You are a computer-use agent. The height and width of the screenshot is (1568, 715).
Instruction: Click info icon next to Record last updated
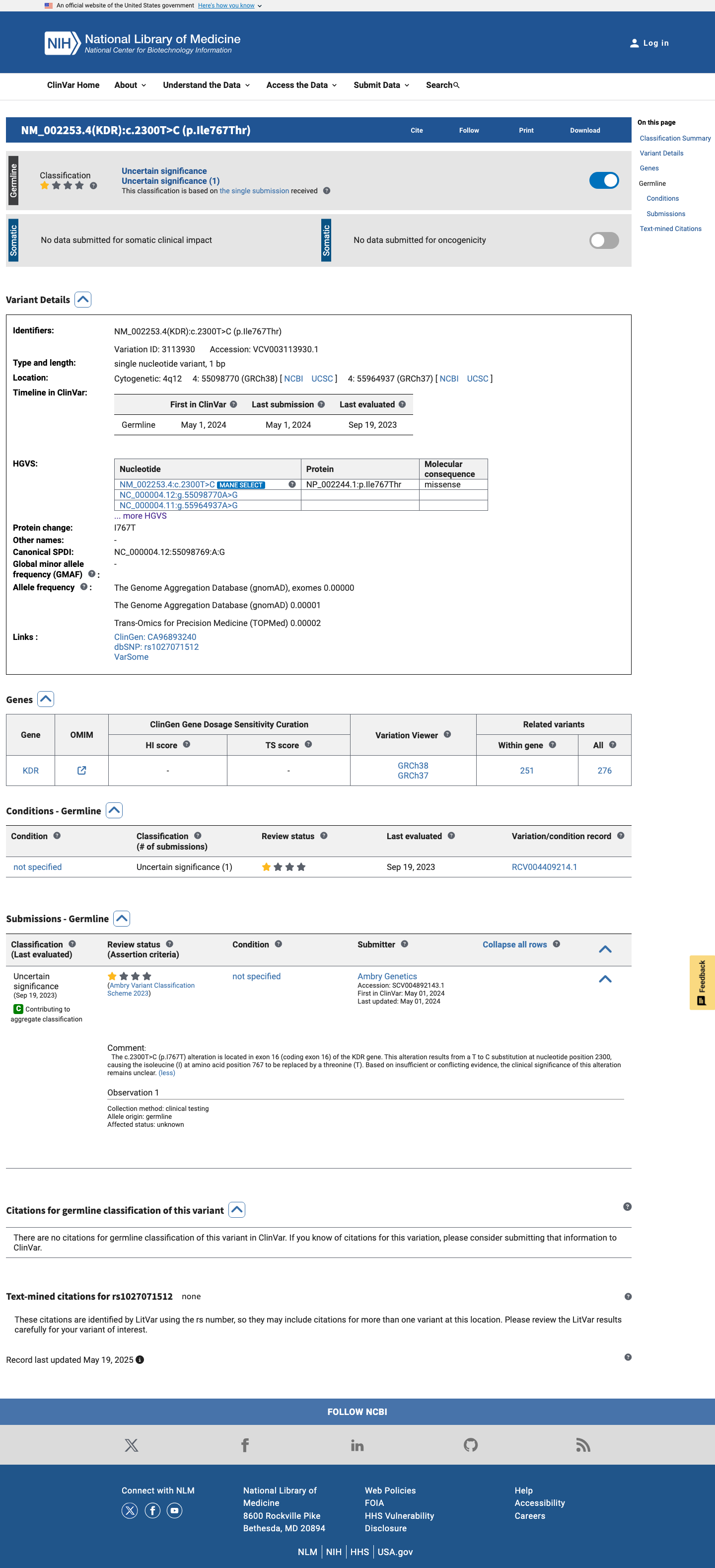point(140,1359)
